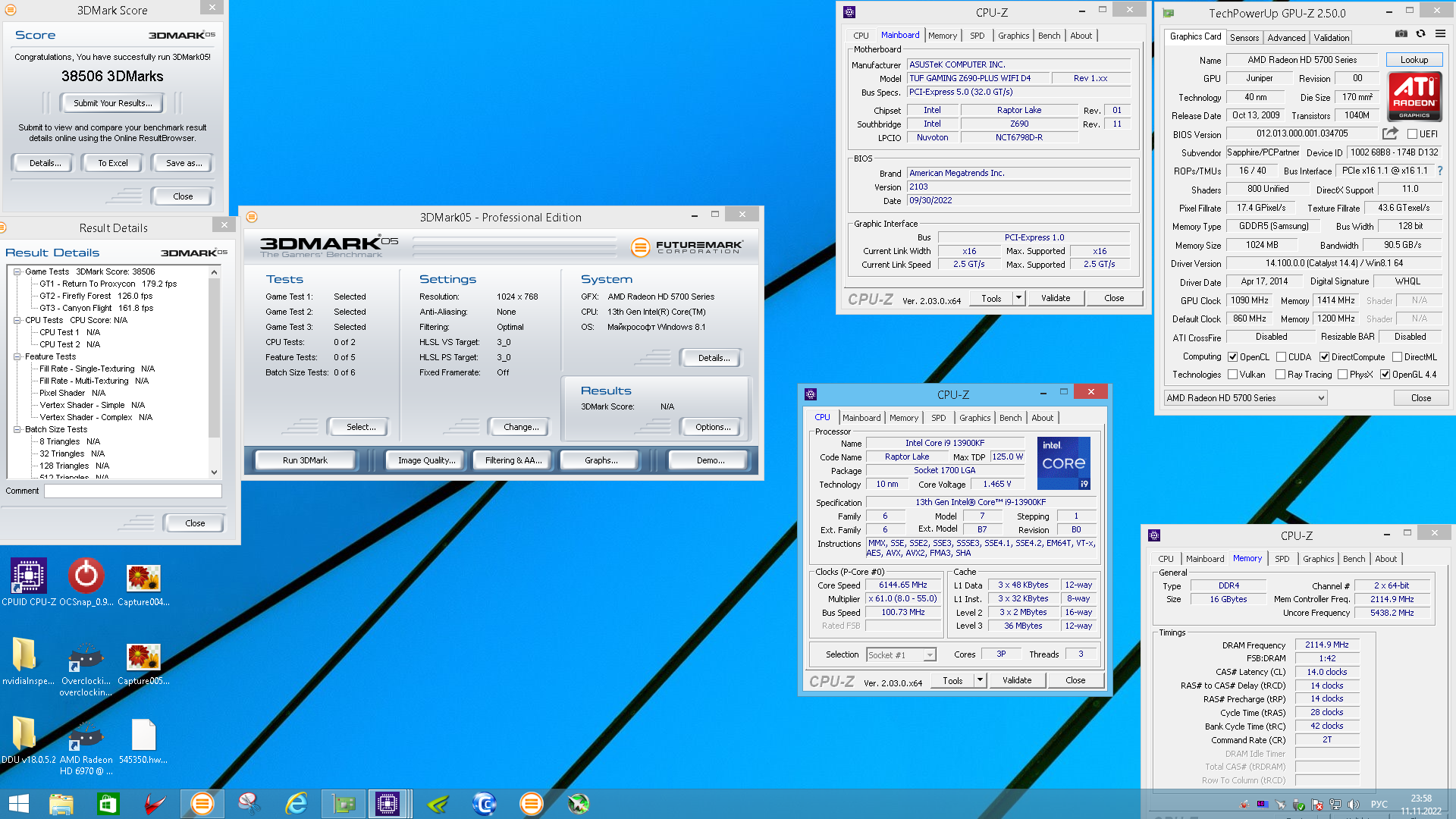1456x819 pixels.
Task: Switch to GPU-Z from the taskbar
Action: (344, 804)
